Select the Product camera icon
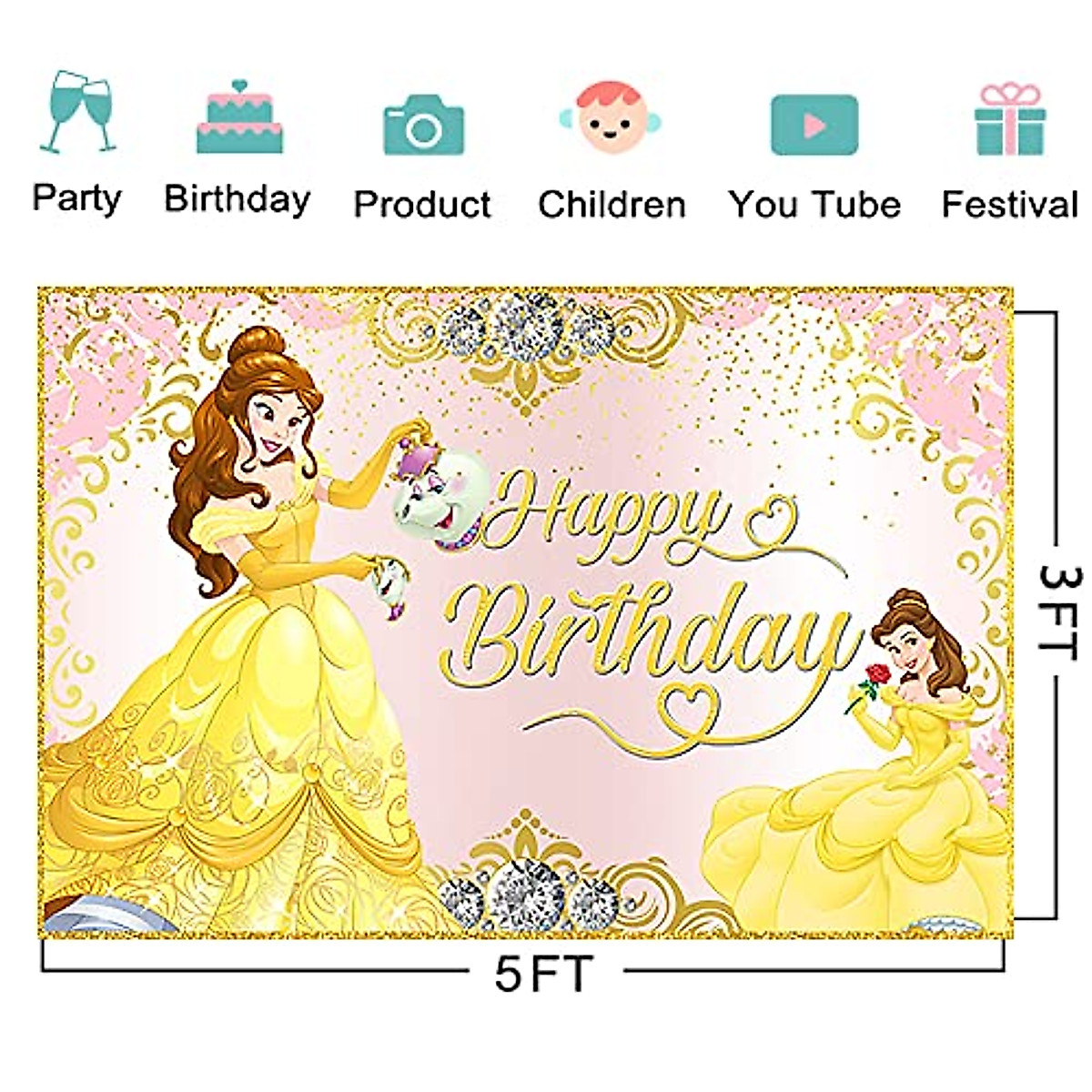Screen dimensions: 1092x1092 [x=423, y=125]
